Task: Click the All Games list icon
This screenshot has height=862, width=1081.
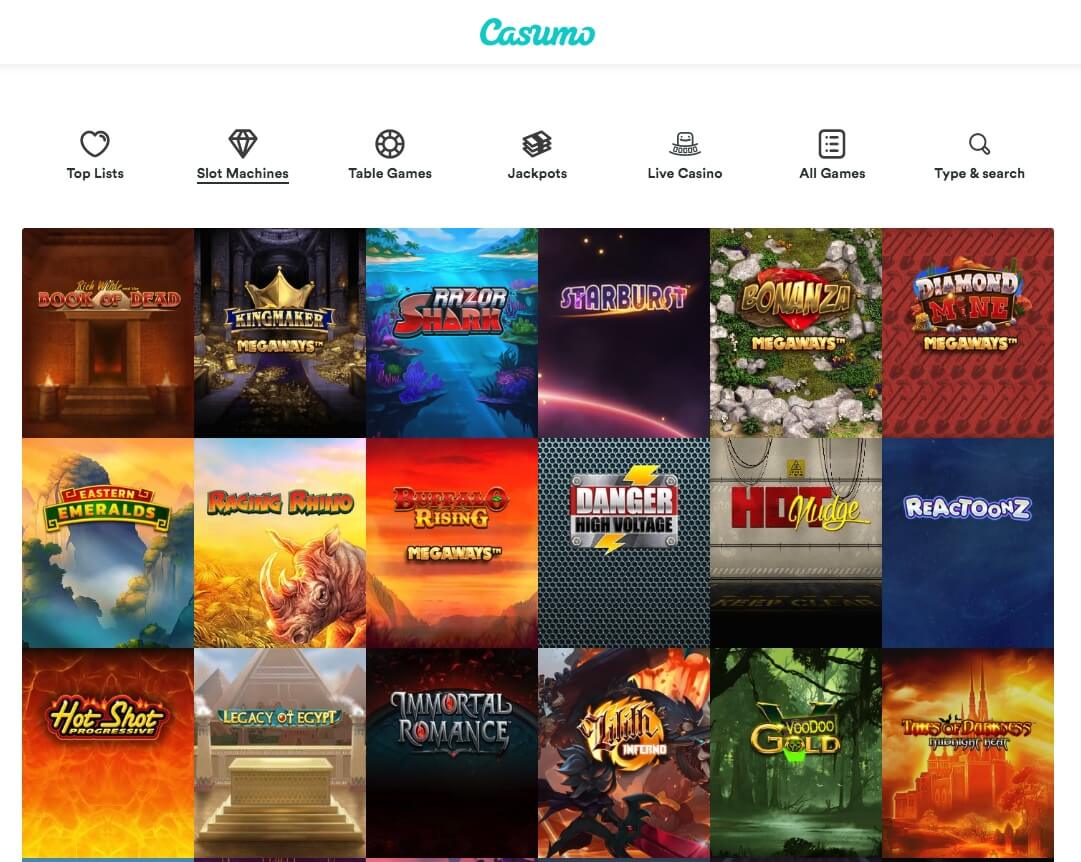Action: (x=832, y=143)
